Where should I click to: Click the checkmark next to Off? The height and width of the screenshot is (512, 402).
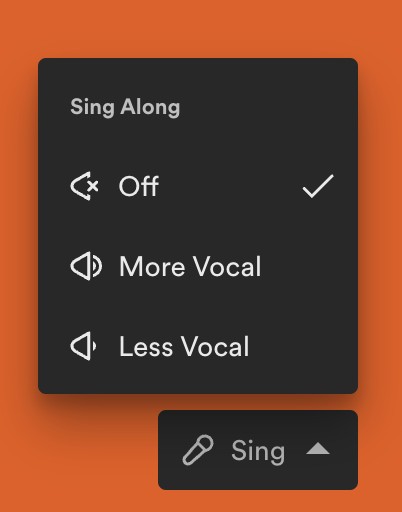pyautogui.click(x=318, y=186)
